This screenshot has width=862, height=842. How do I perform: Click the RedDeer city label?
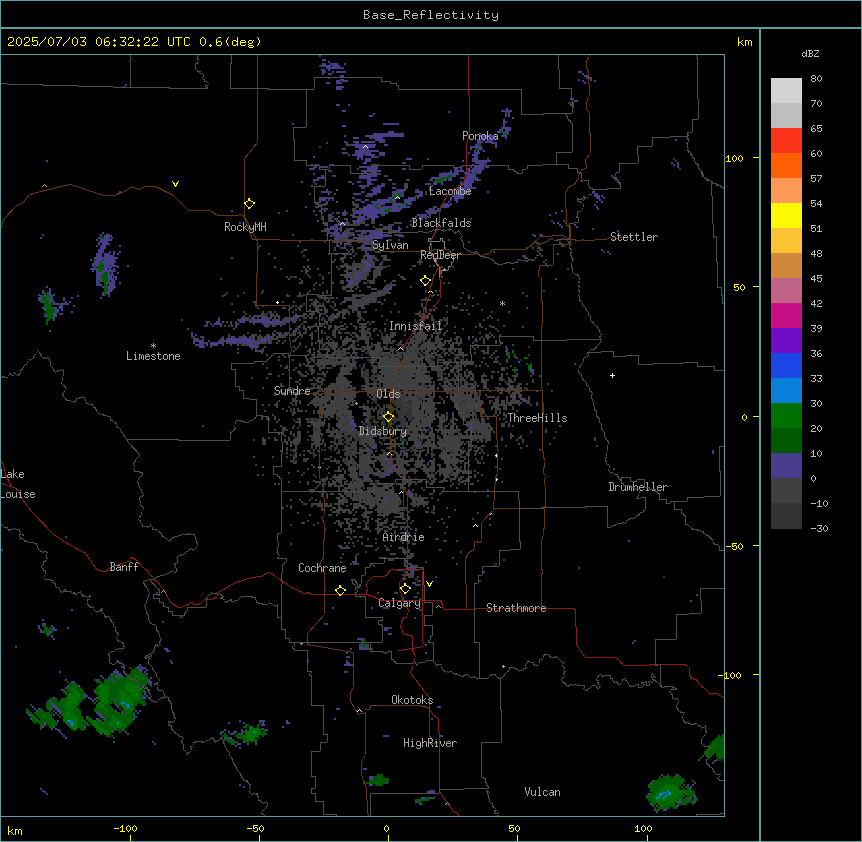440,255
